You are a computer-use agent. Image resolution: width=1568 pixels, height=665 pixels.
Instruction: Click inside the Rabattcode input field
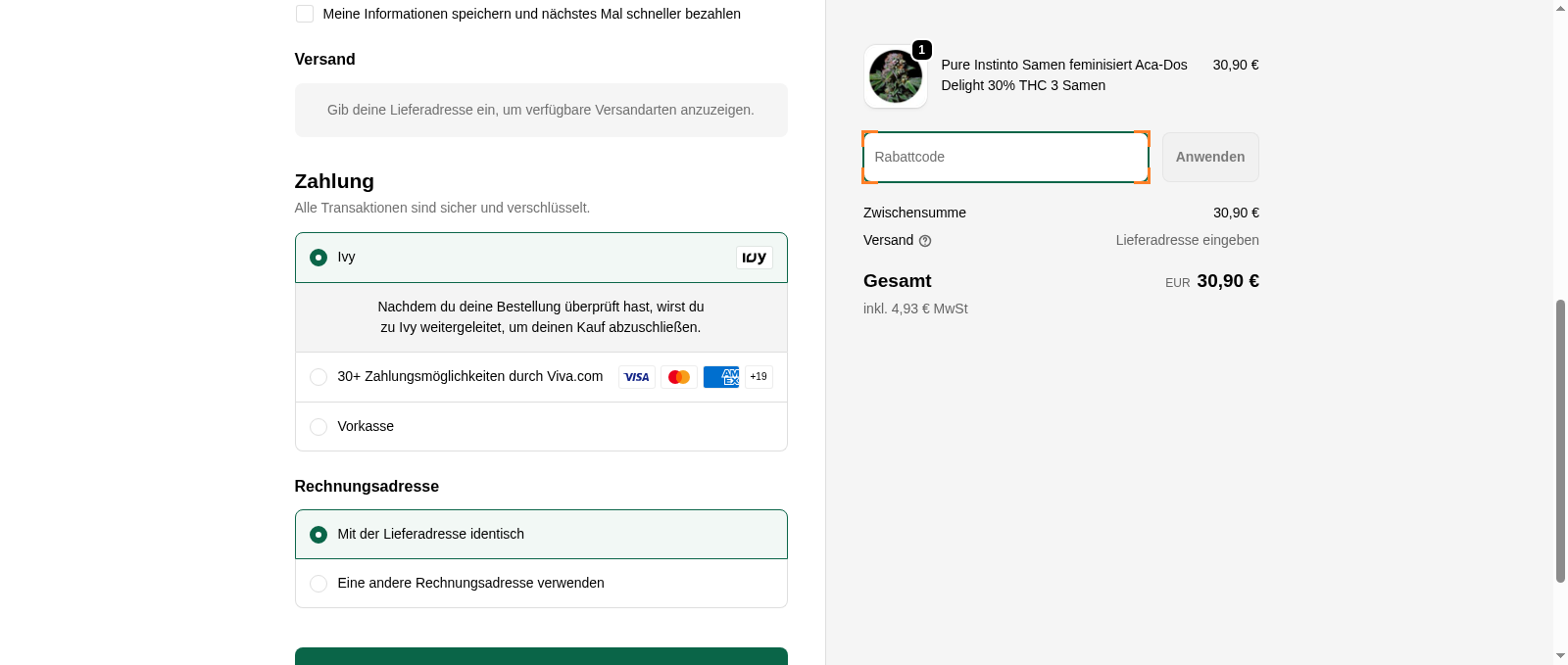coord(1004,157)
